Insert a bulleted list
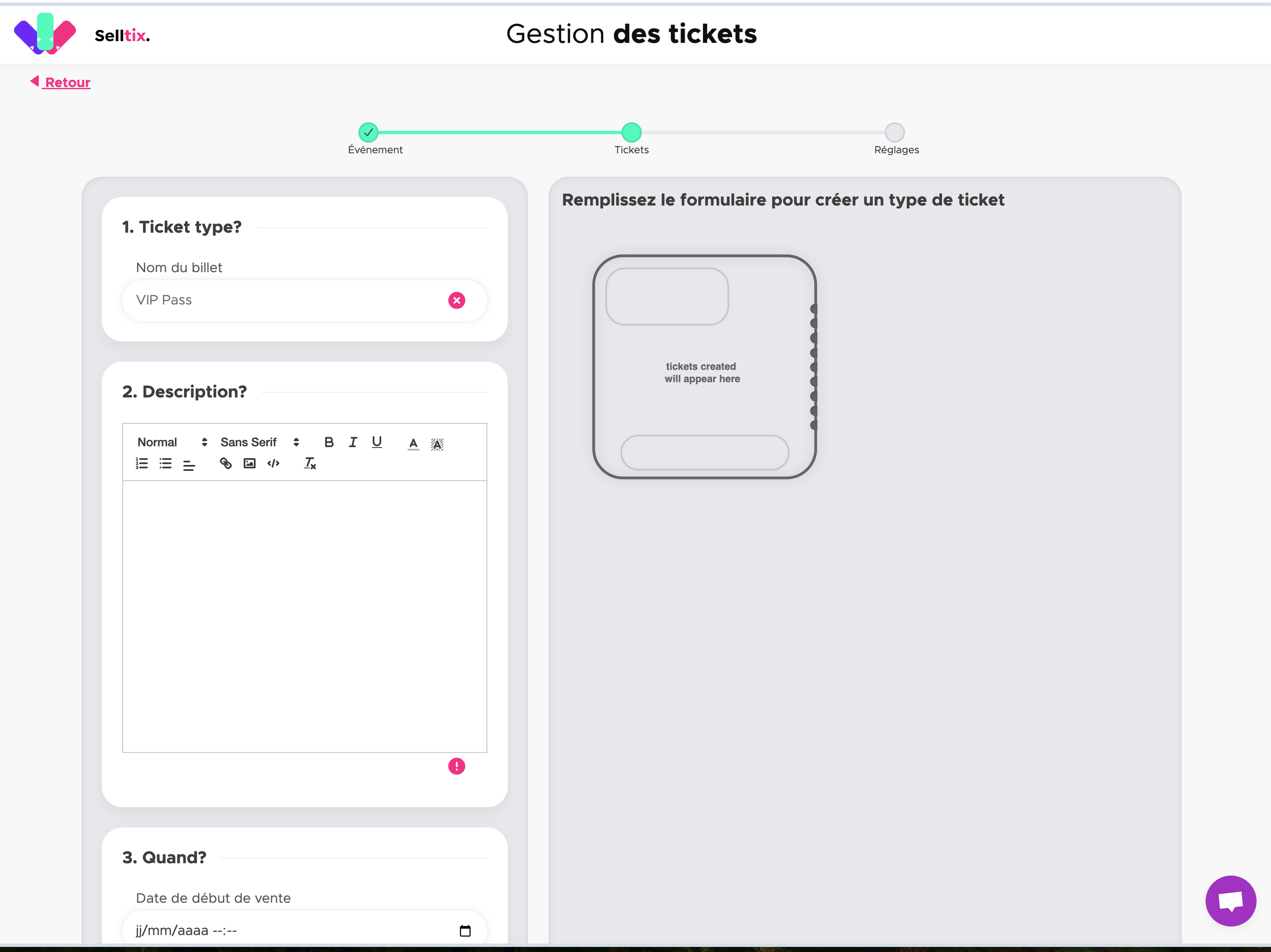 click(x=166, y=464)
